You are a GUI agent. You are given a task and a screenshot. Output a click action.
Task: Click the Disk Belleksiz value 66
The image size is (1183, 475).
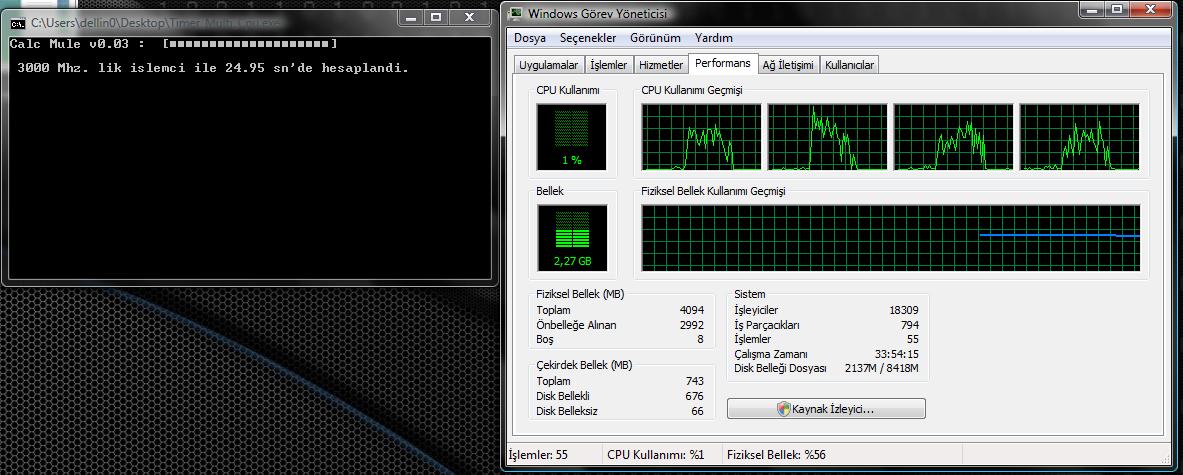pyautogui.click(x=697, y=411)
